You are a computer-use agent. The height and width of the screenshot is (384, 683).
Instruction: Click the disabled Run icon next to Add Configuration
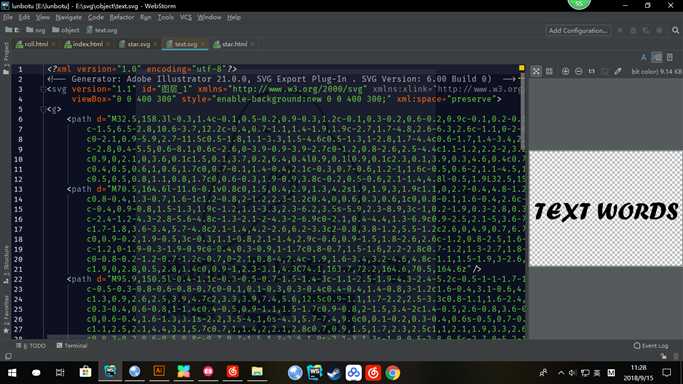pos(620,30)
